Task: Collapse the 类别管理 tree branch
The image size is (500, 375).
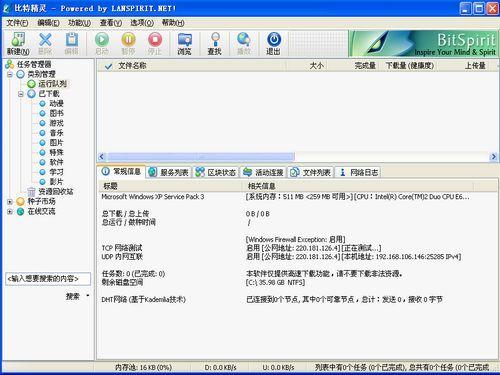Action: (x=10, y=74)
